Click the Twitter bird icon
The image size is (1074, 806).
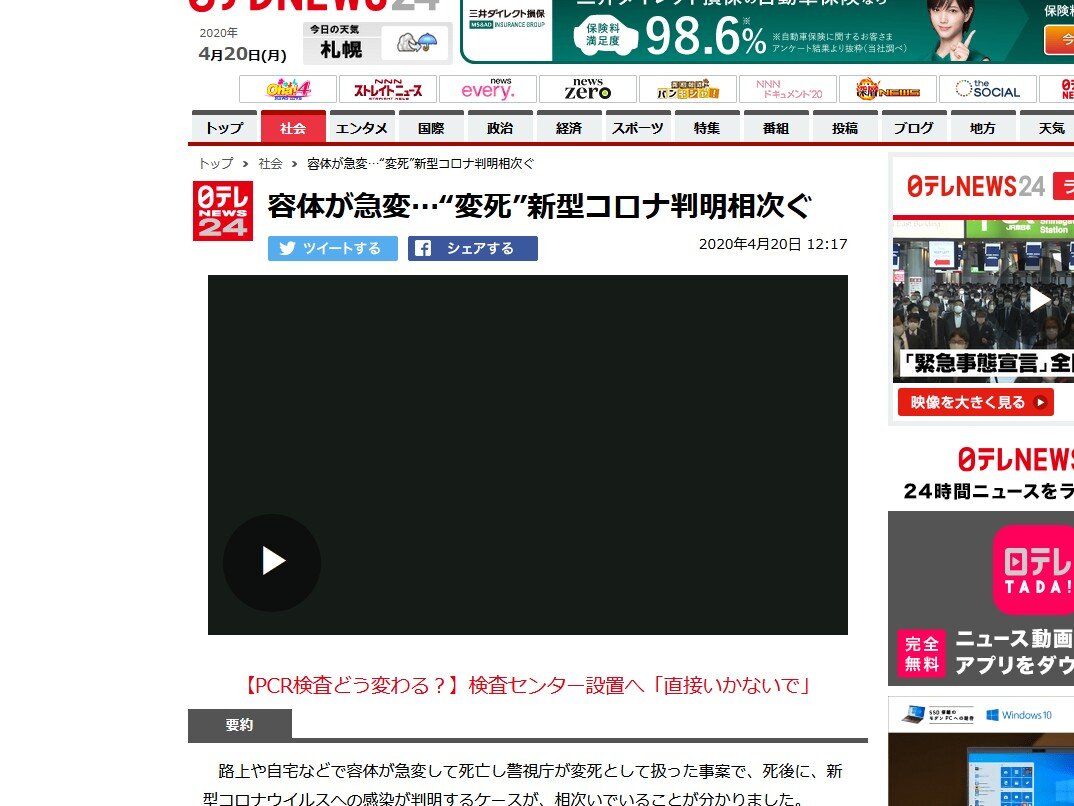click(x=288, y=249)
